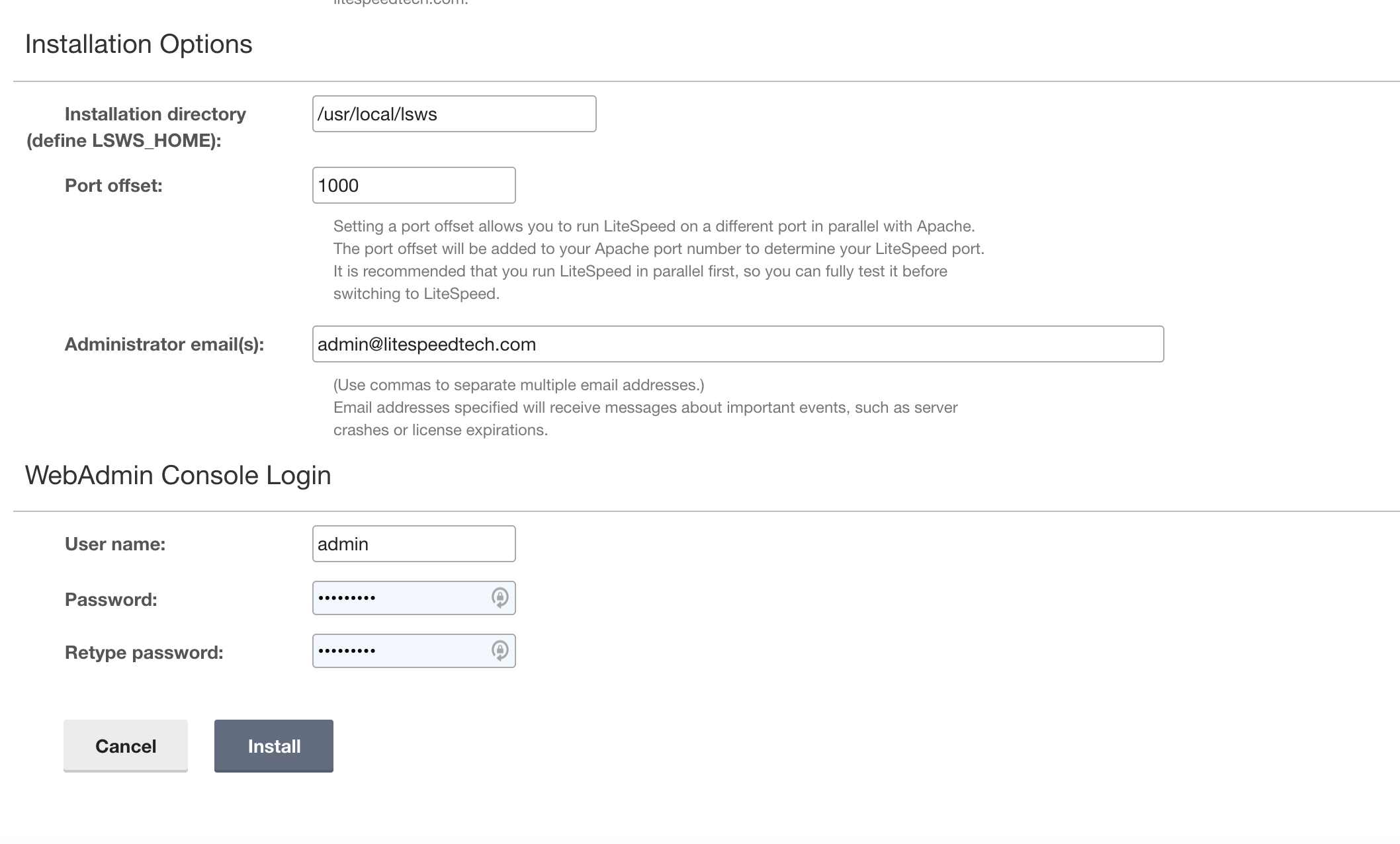Click the Port offset label
The height and width of the screenshot is (844, 1400).
coord(114,186)
